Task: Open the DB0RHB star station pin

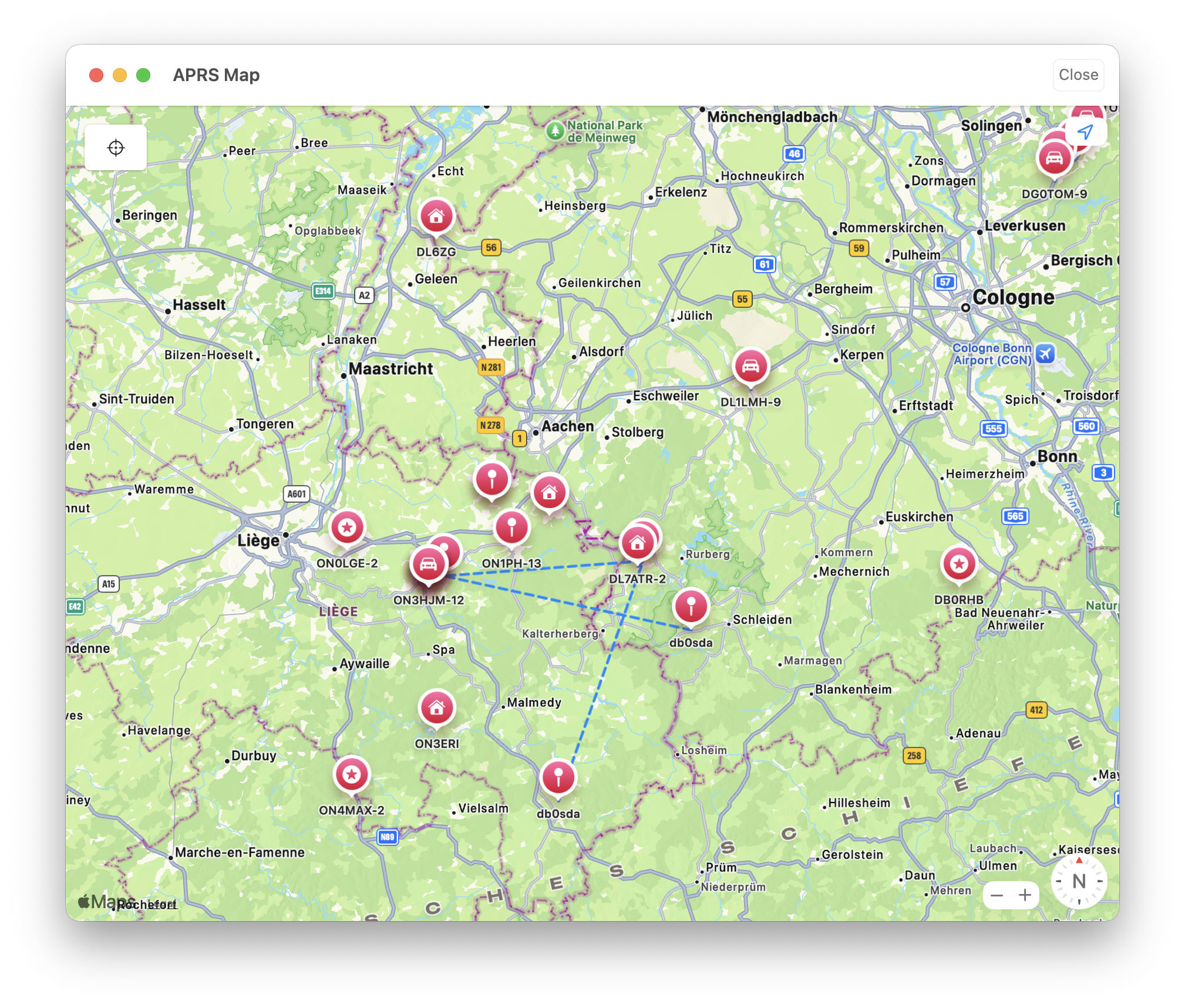Action: pos(959,565)
